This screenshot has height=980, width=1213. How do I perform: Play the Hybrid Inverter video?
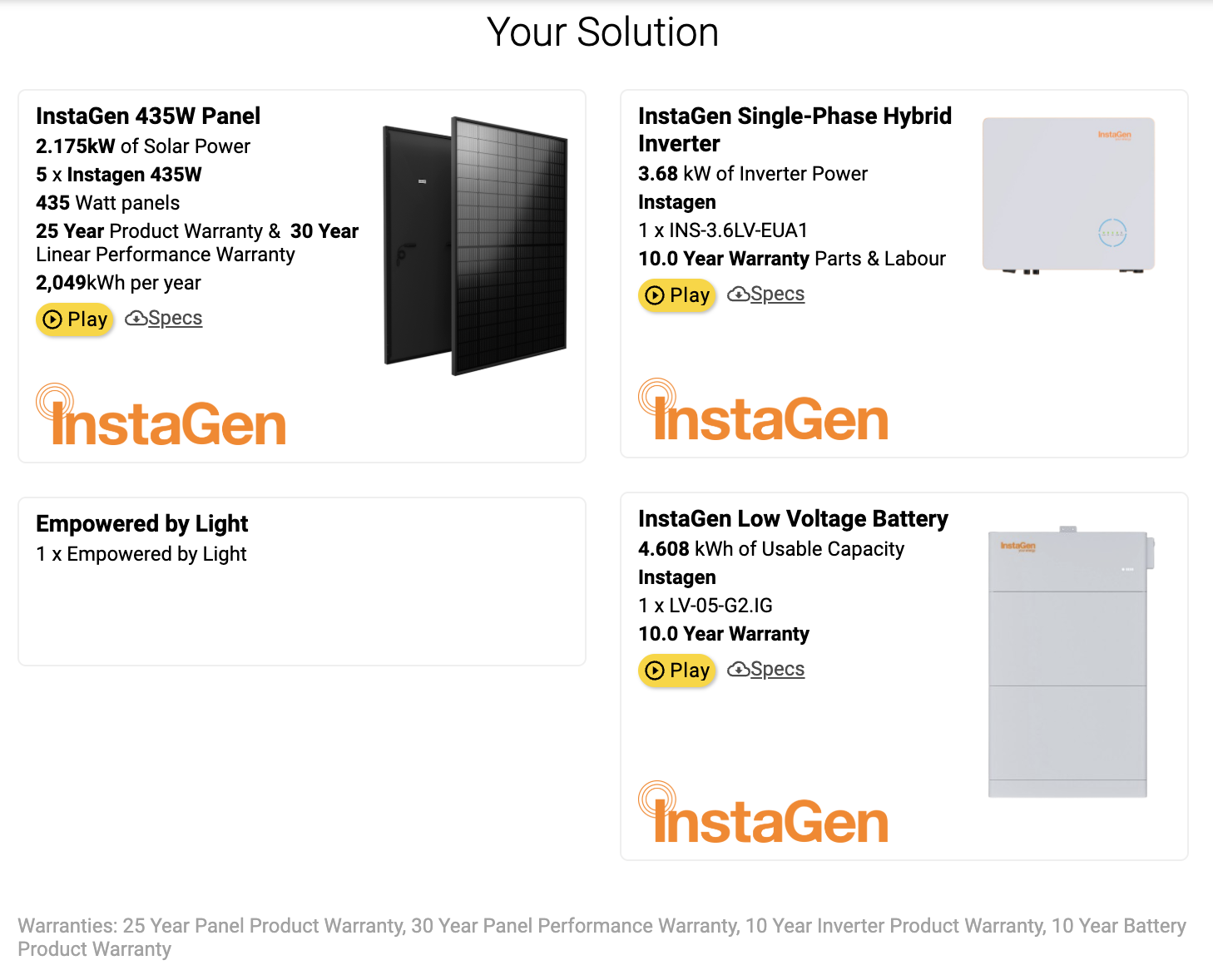(677, 295)
